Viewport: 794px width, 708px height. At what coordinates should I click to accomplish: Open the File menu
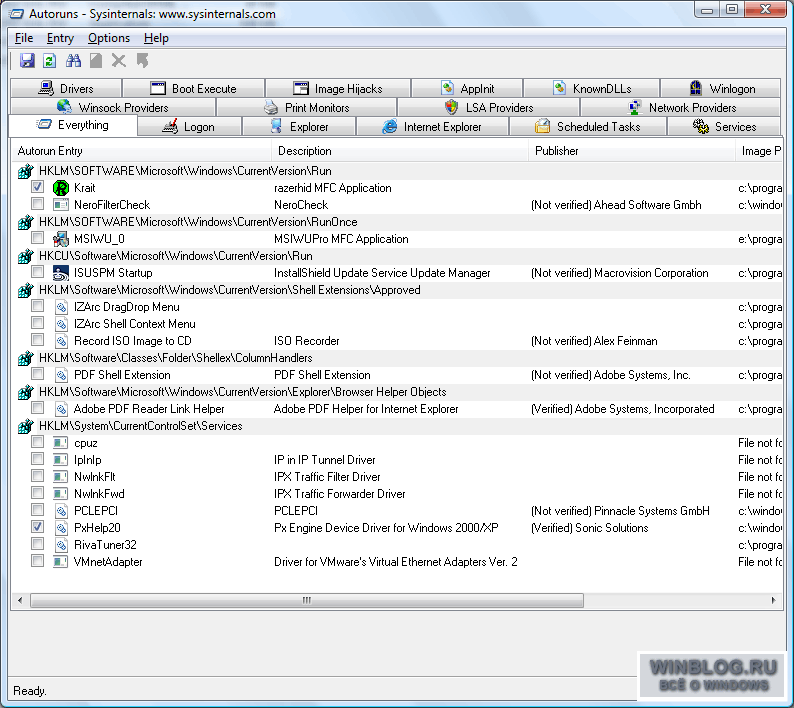pos(24,38)
